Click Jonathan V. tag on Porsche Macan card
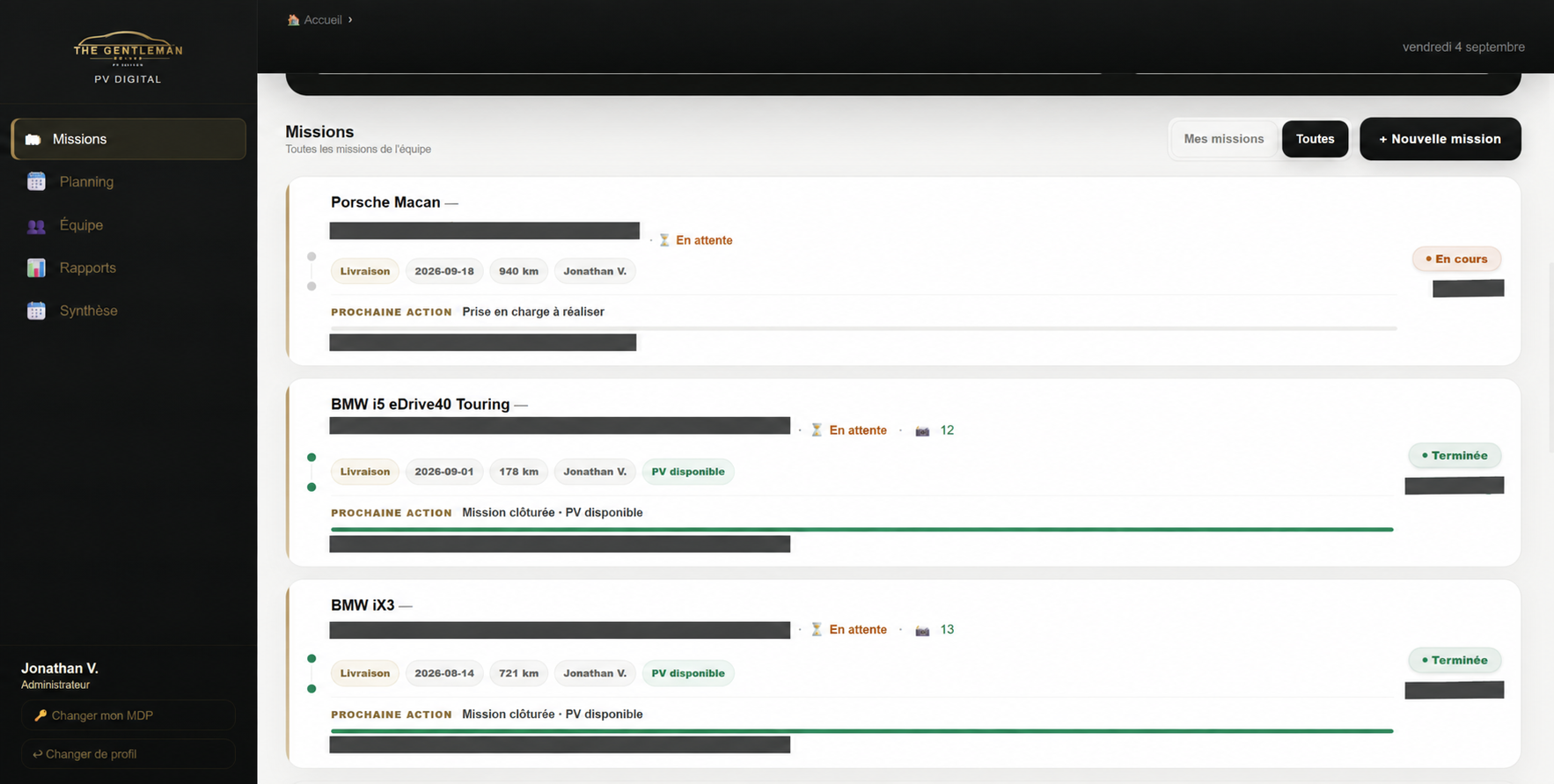The width and height of the screenshot is (1554, 784). coord(595,271)
